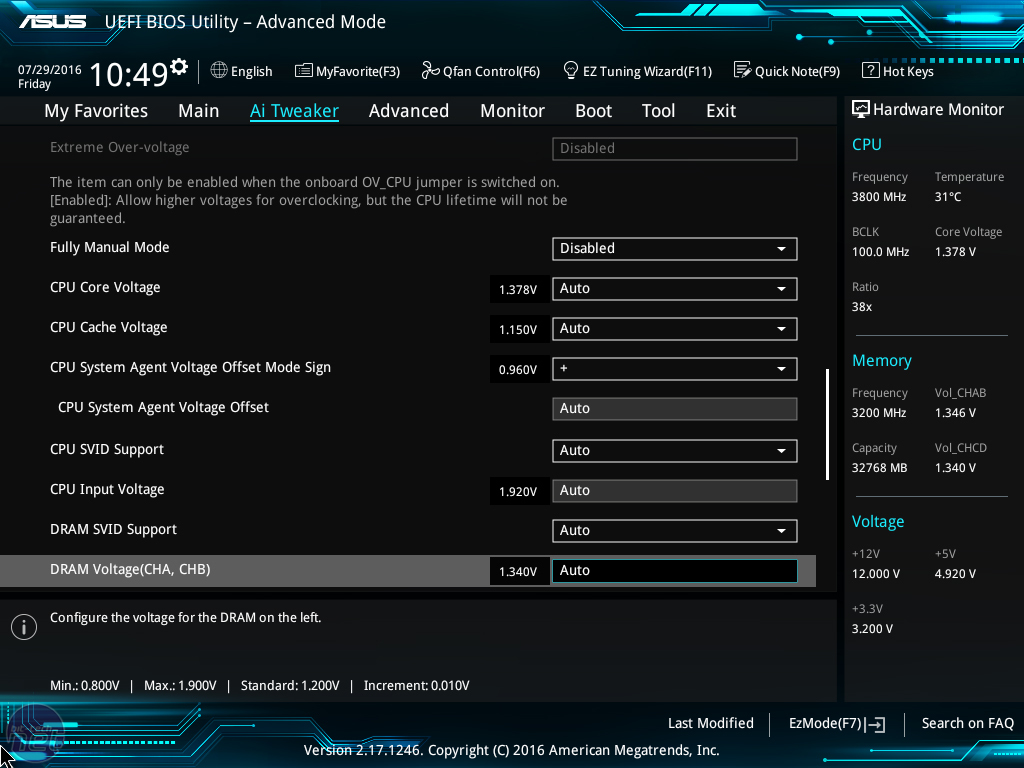Launch EZ Tuning Wizard(F11)
Image resolution: width=1024 pixels, height=768 pixels.
(637, 71)
